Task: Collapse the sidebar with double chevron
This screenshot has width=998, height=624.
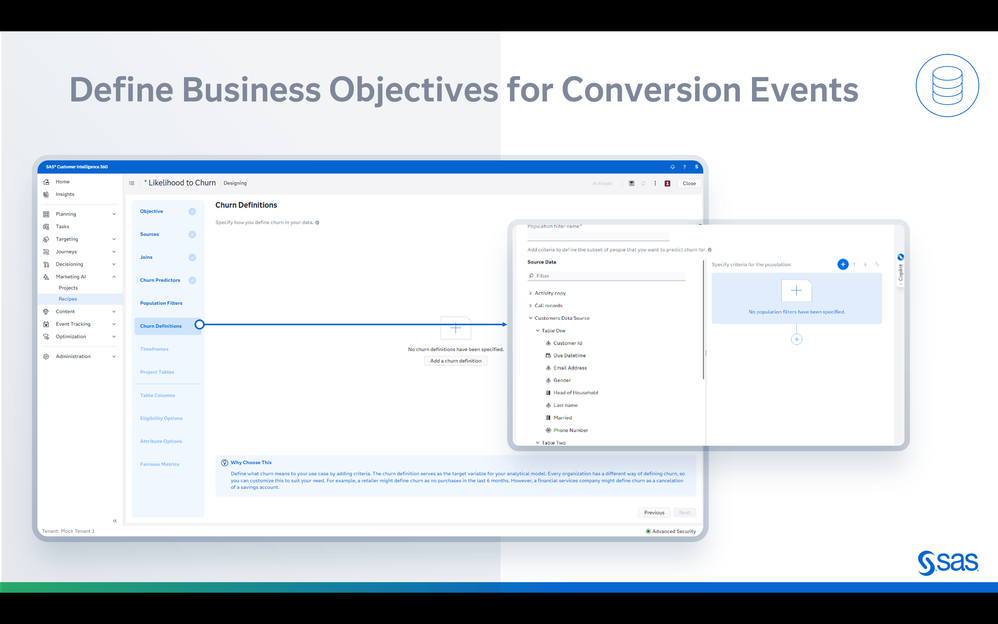Action: point(115,521)
